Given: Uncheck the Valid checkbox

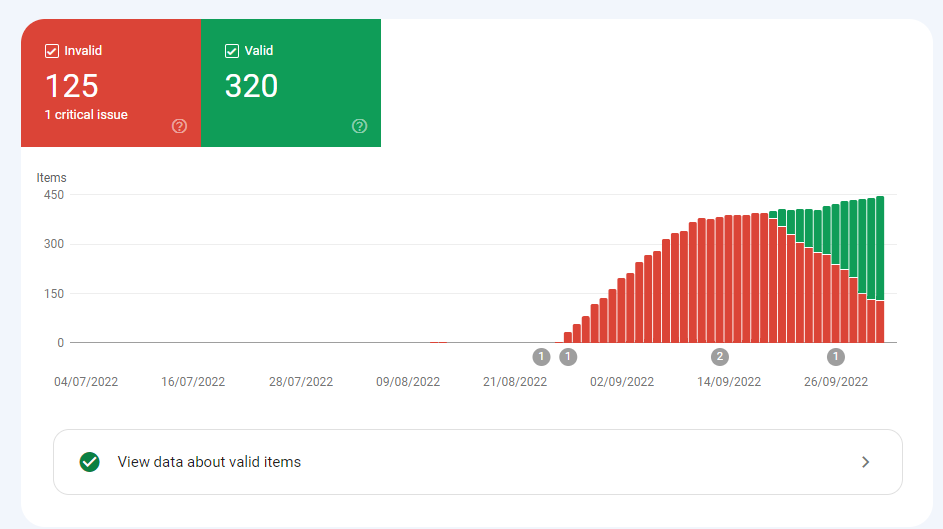Looking at the screenshot, I should pos(232,51).
